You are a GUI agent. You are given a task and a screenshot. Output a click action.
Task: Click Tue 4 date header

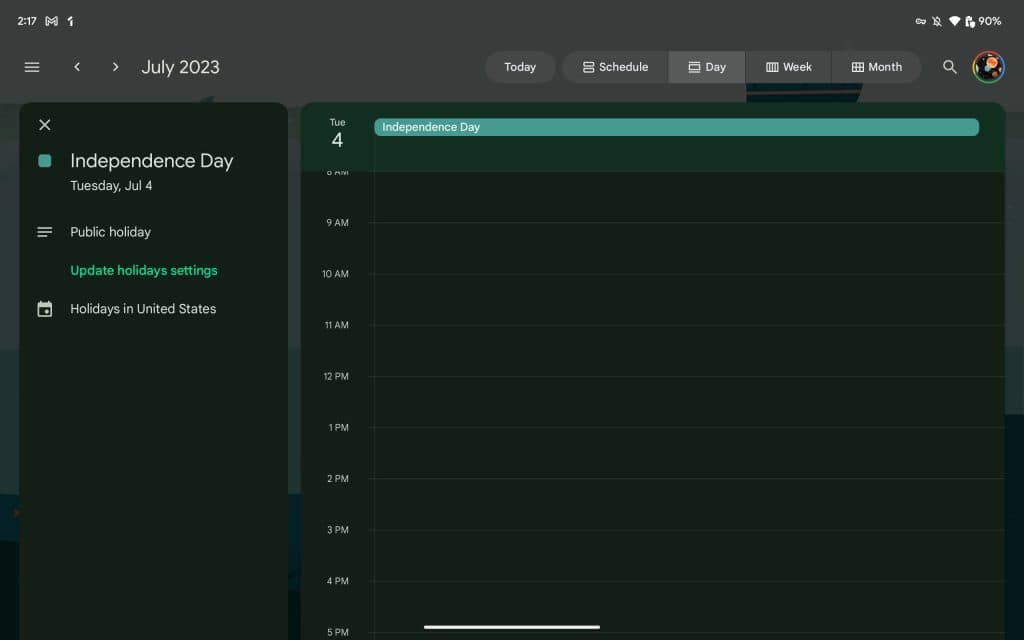click(x=337, y=132)
